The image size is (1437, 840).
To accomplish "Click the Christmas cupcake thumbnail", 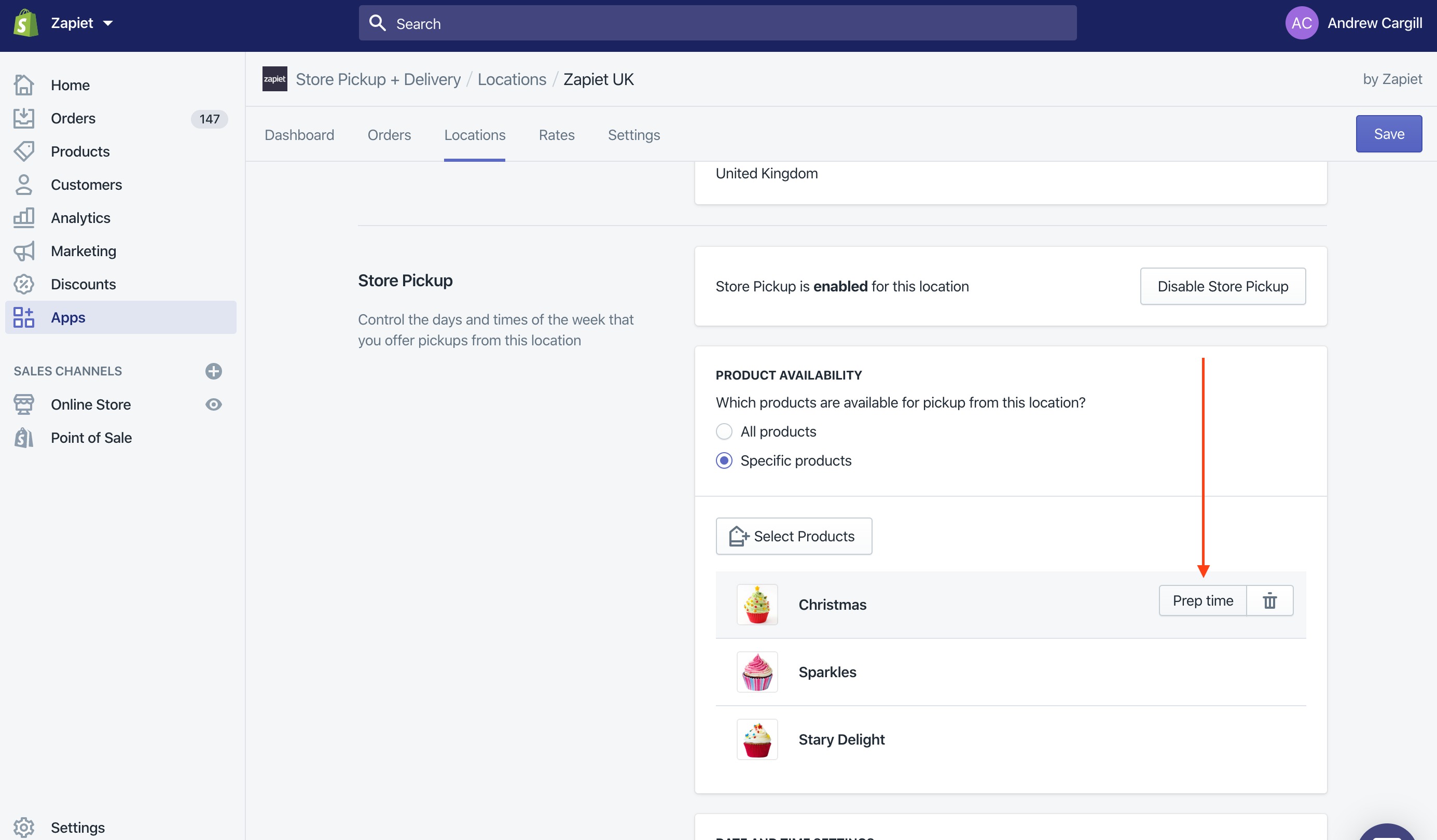I will (x=757, y=605).
